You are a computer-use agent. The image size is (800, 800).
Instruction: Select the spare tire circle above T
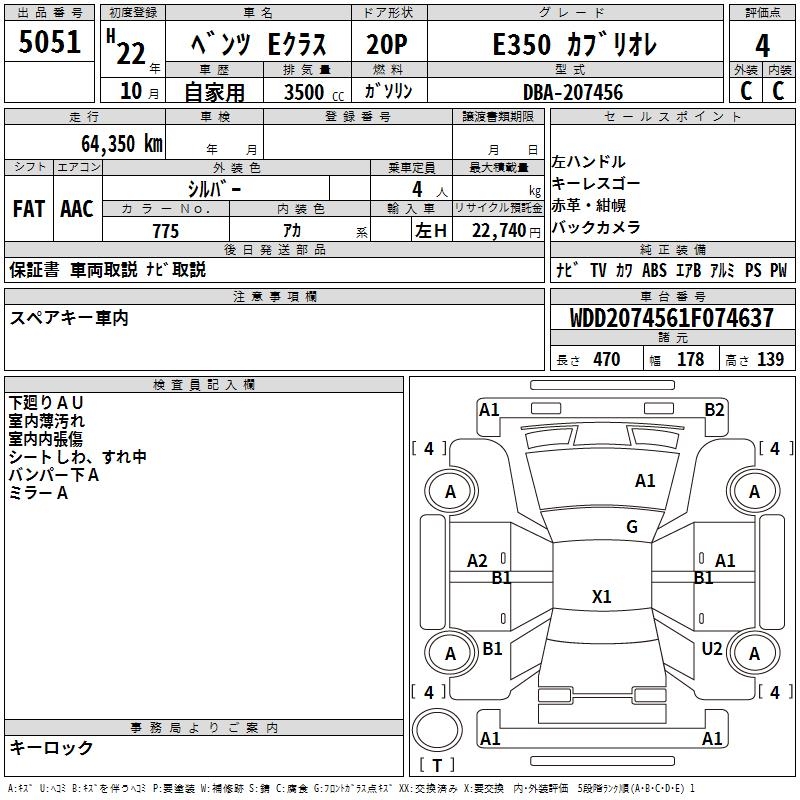tap(437, 730)
